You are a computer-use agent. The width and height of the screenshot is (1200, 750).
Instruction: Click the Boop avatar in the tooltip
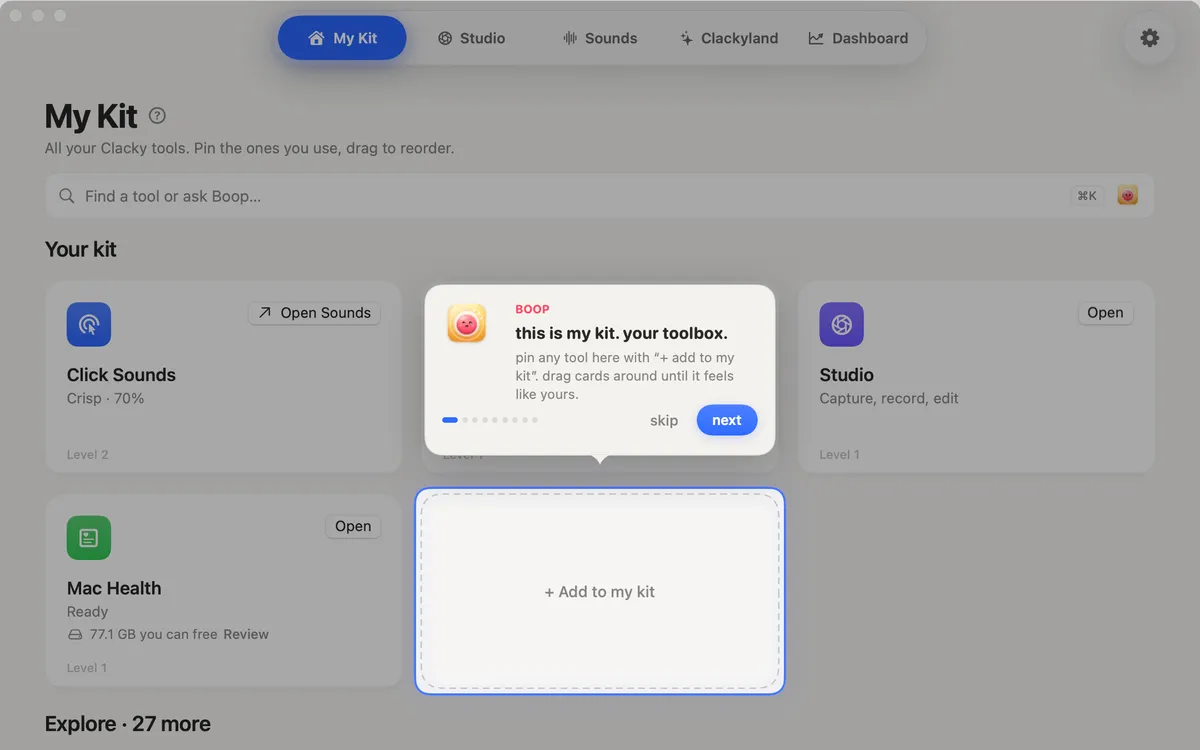pos(467,323)
